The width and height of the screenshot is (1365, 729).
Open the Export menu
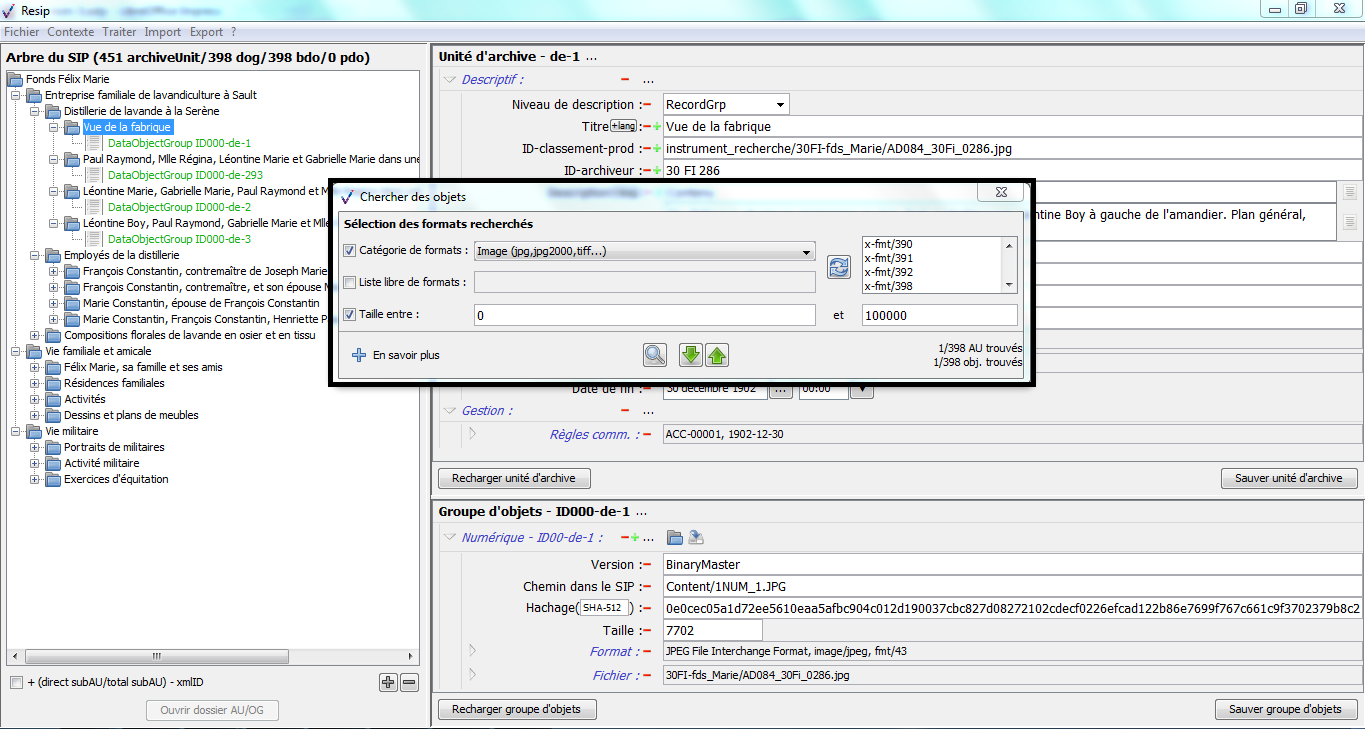(206, 32)
